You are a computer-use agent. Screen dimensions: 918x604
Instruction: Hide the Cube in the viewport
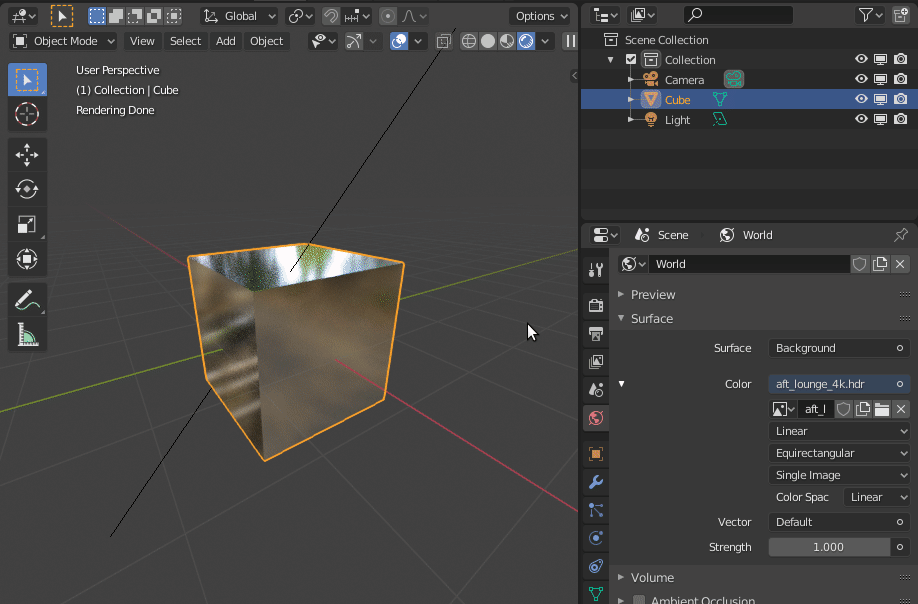pyautogui.click(x=860, y=99)
